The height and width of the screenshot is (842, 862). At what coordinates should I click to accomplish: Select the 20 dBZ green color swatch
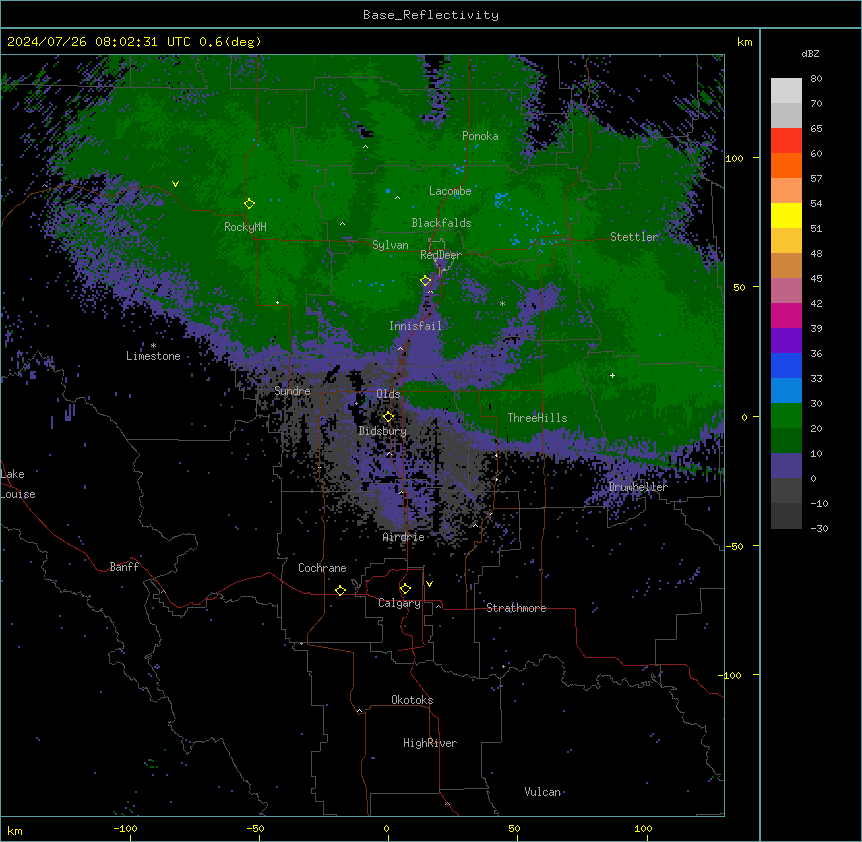tap(786, 416)
